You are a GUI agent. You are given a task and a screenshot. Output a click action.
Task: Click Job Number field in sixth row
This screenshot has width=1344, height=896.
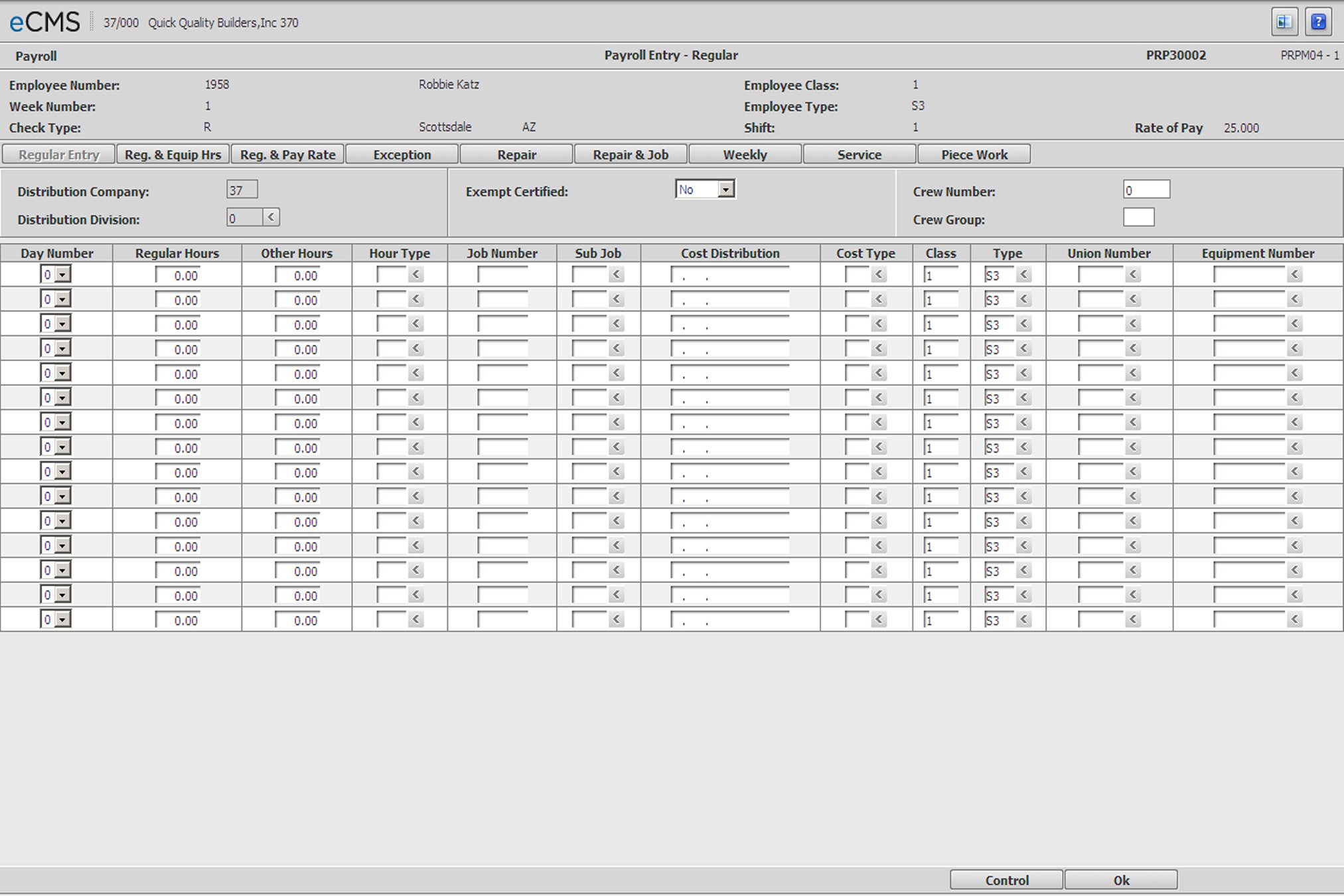tap(502, 398)
